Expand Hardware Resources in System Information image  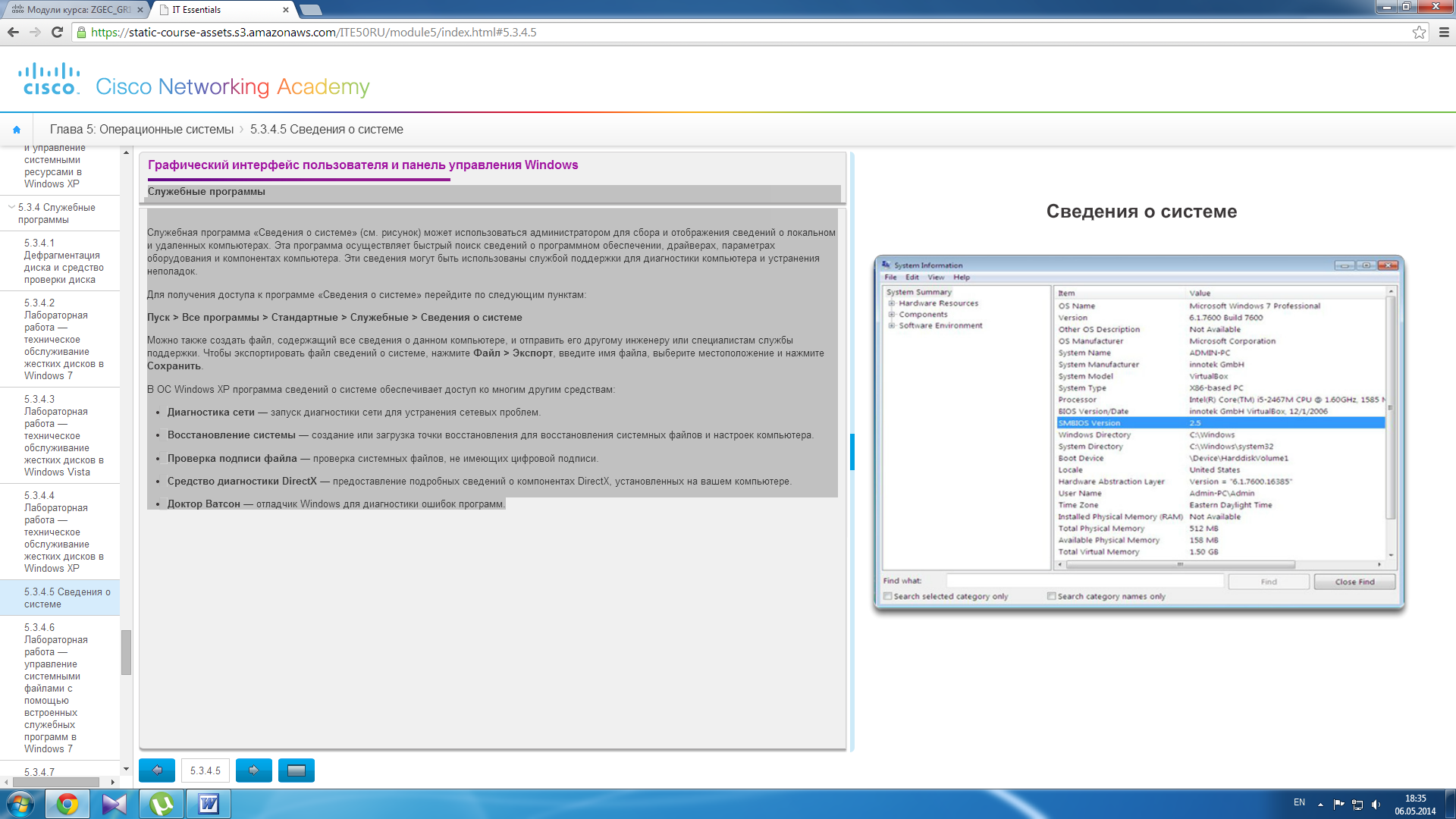click(892, 303)
